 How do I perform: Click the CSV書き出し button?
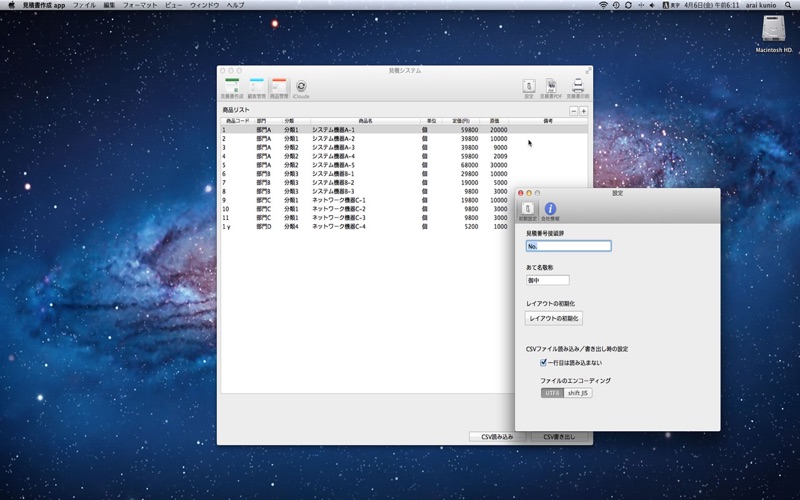pos(559,437)
